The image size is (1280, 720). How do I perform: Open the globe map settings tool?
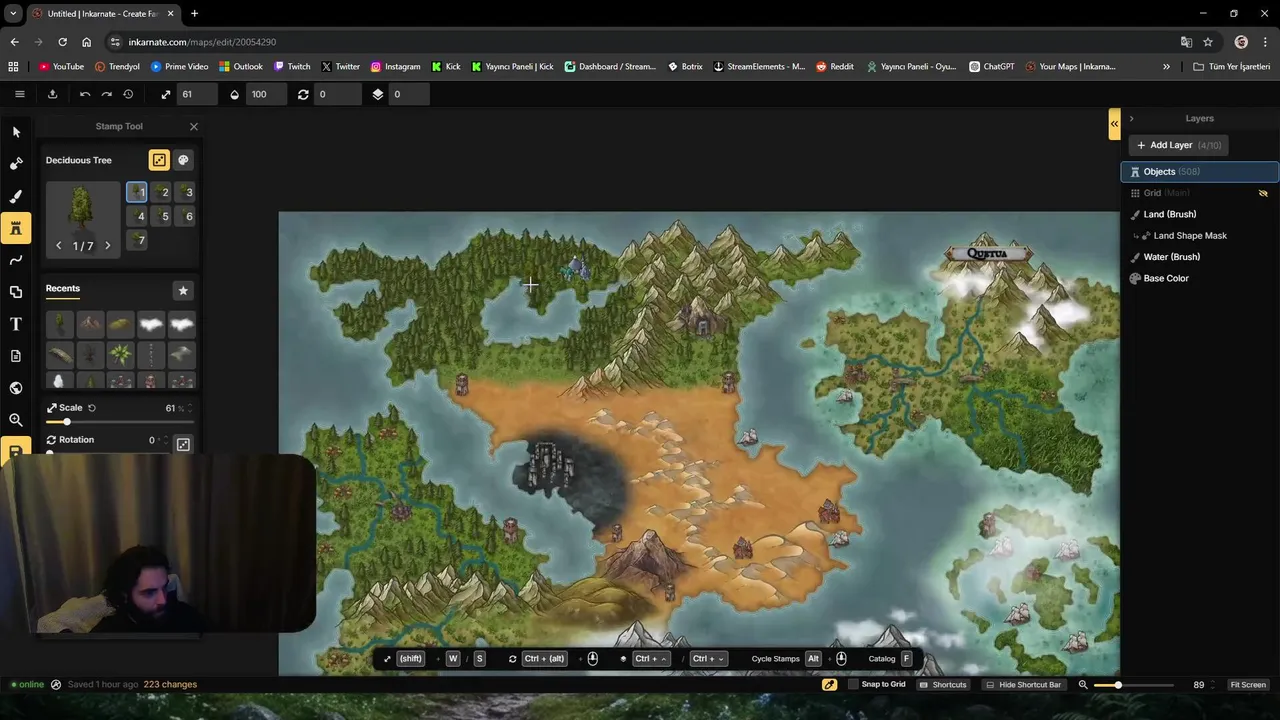click(x=16, y=388)
